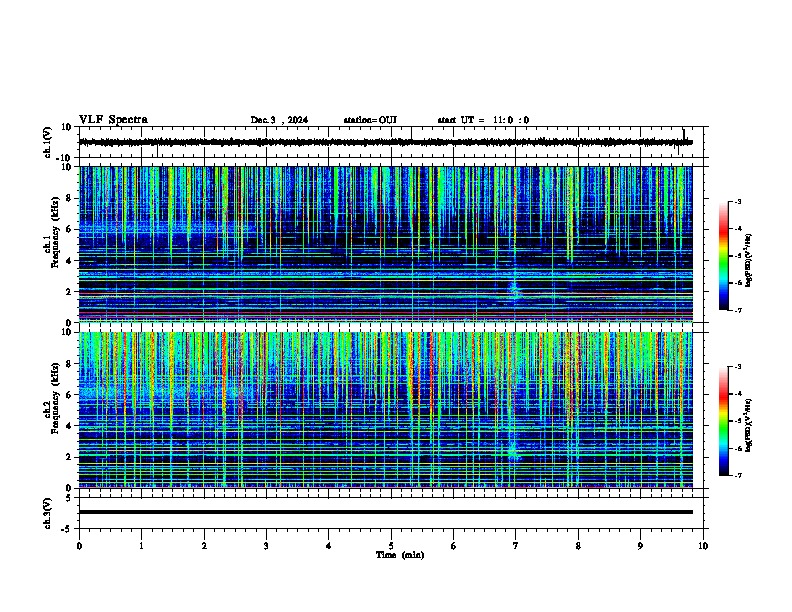Click the "1" tick on the time axis
This screenshot has height=612, width=792.
[141, 546]
